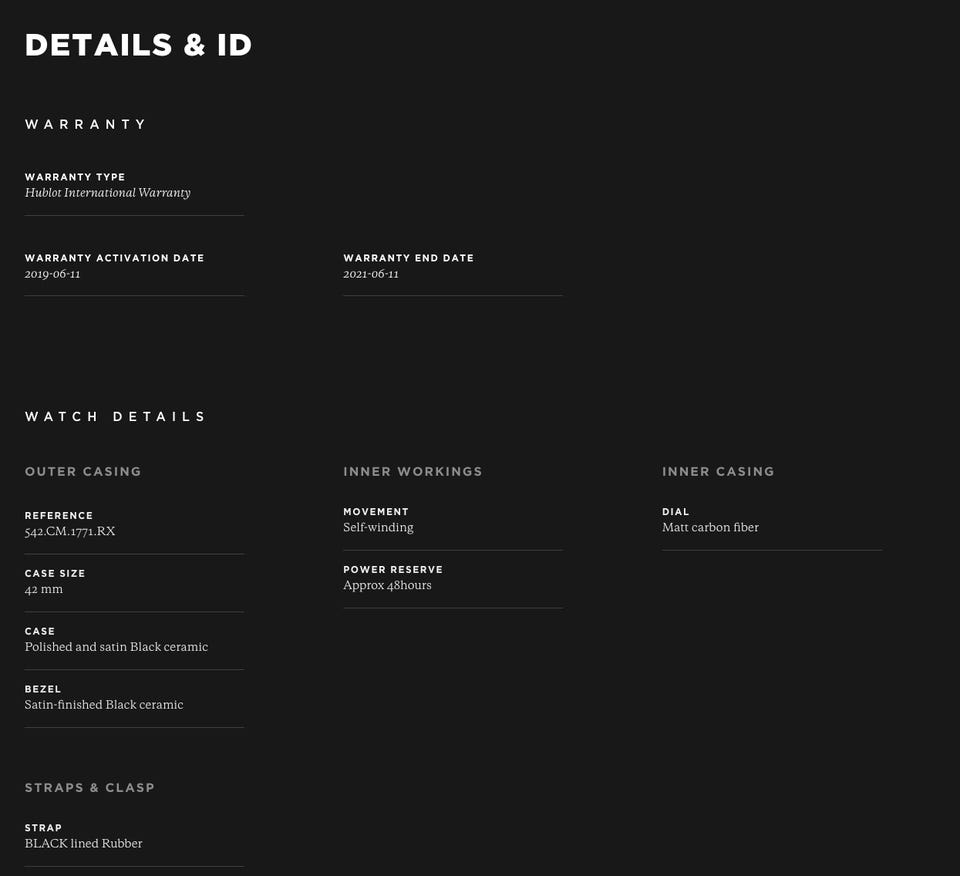Click the Self-winding movement value
Screen dimensions: 960x876
pyautogui.click(x=378, y=527)
